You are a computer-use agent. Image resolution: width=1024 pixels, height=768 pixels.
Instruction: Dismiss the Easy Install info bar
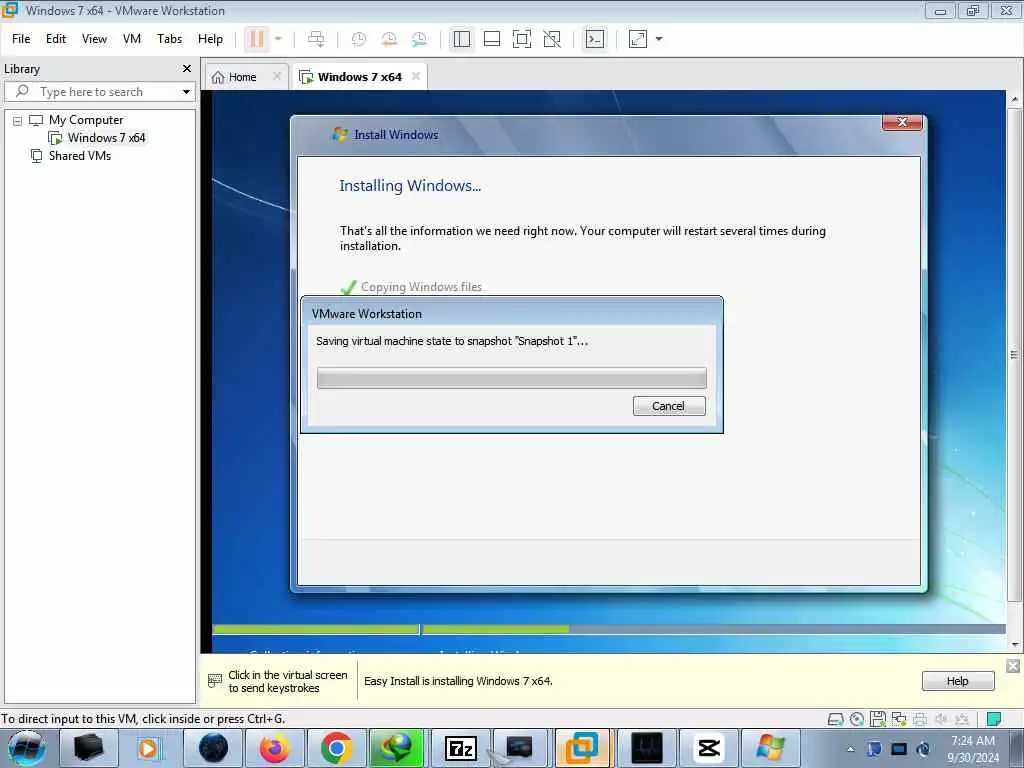click(x=1013, y=666)
